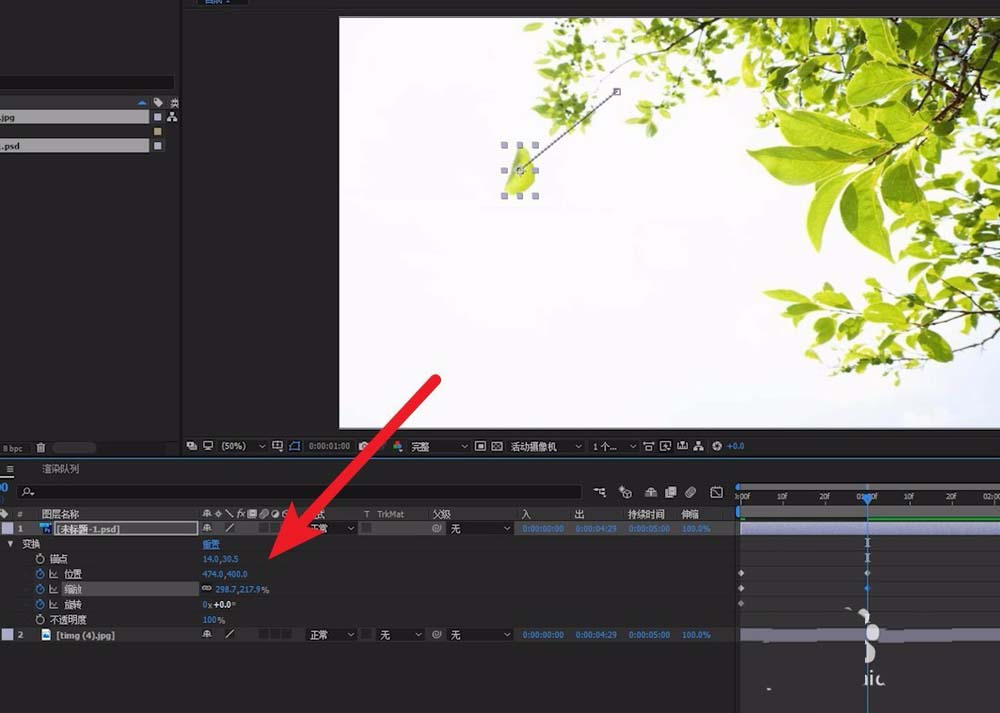Click label color swatch of layer 2
1000x713 pixels.
7,635
